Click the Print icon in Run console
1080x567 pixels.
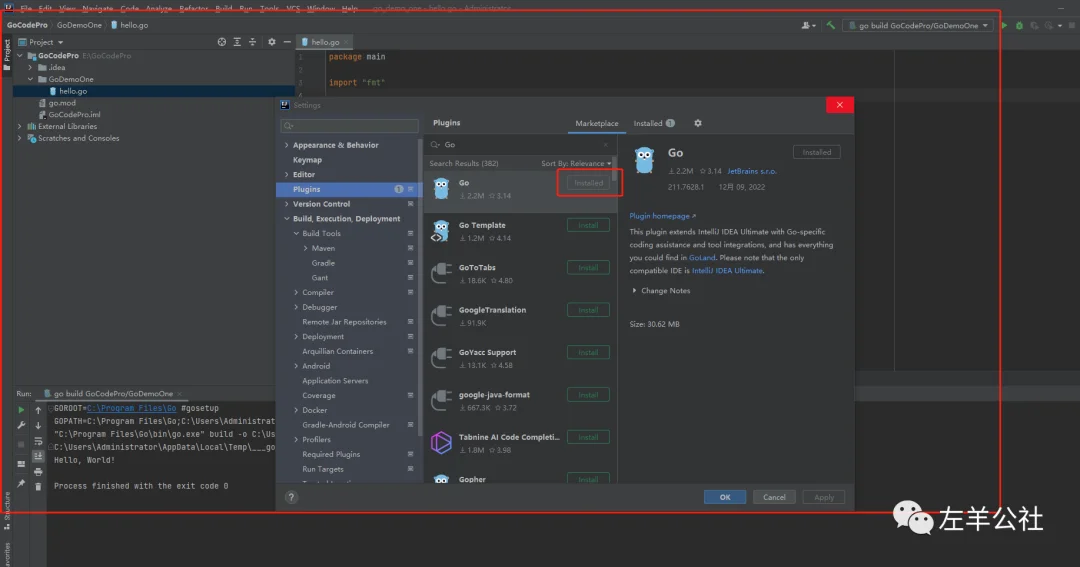[x=38, y=472]
